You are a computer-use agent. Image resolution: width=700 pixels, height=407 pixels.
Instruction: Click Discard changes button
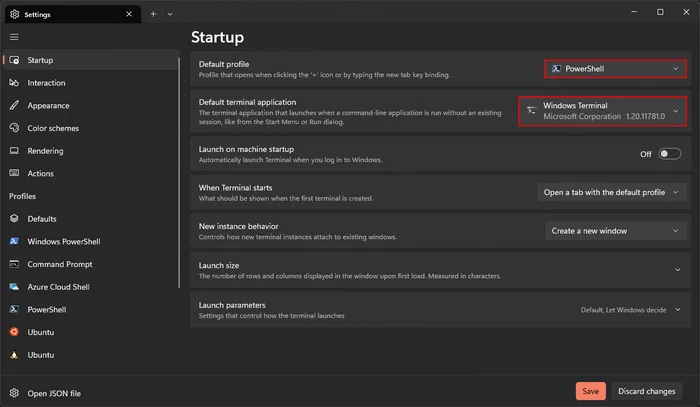pos(646,391)
